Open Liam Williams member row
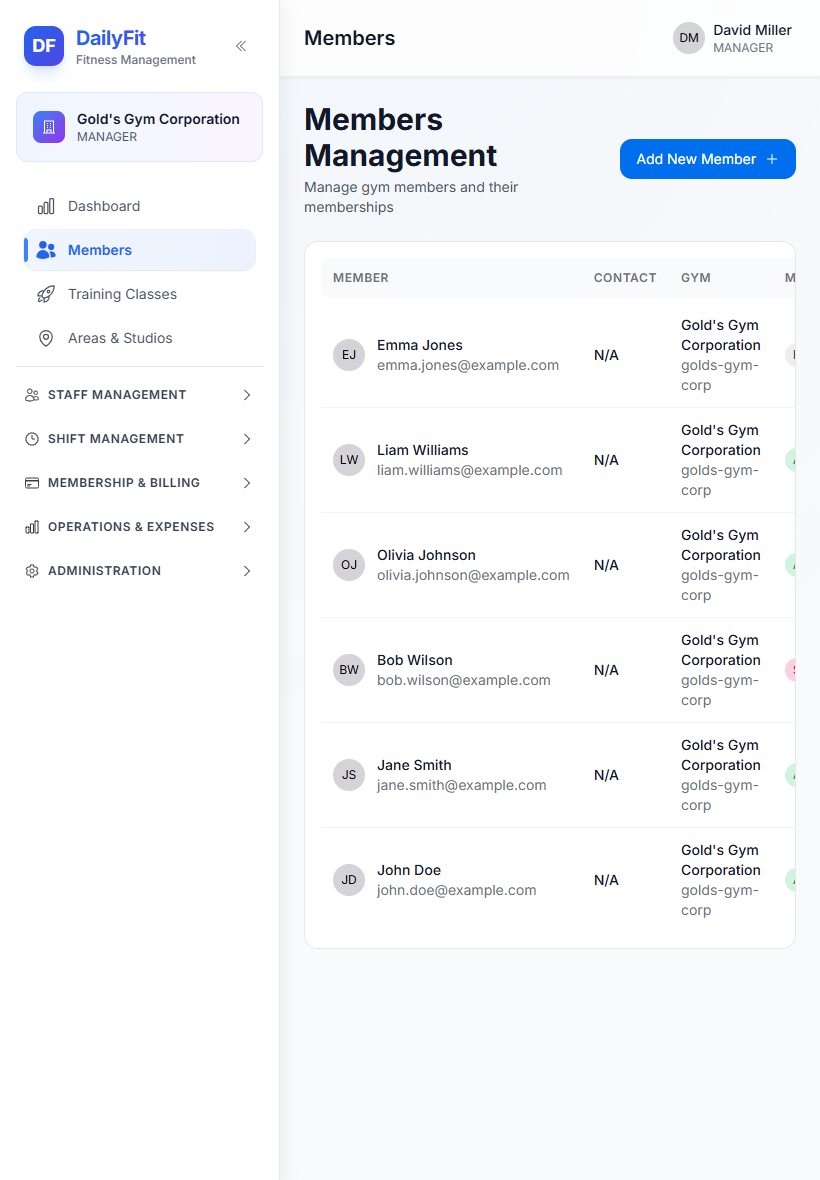The width and height of the screenshot is (820, 1180). point(557,460)
